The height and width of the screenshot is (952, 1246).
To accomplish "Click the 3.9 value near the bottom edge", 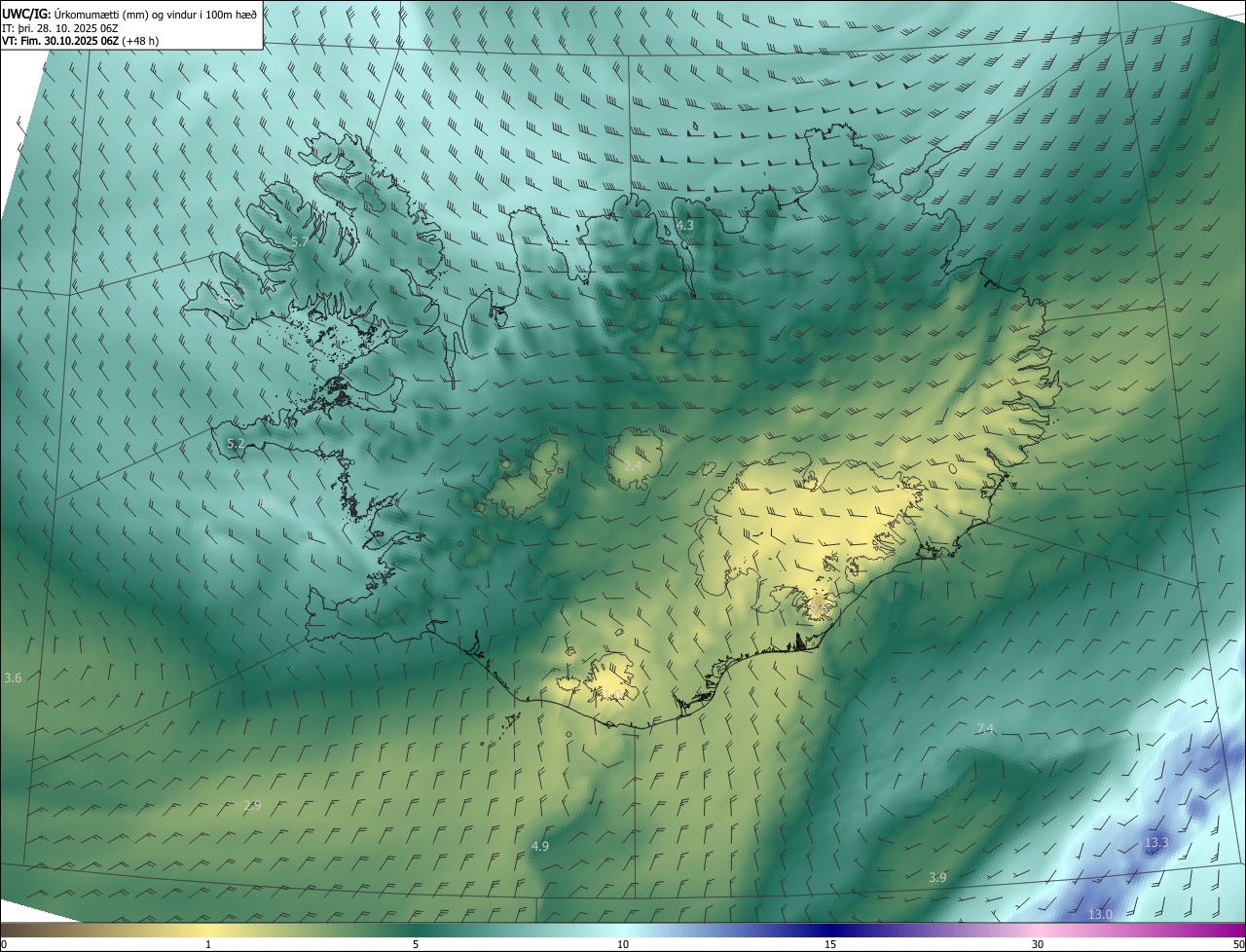I will (x=937, y=878).
